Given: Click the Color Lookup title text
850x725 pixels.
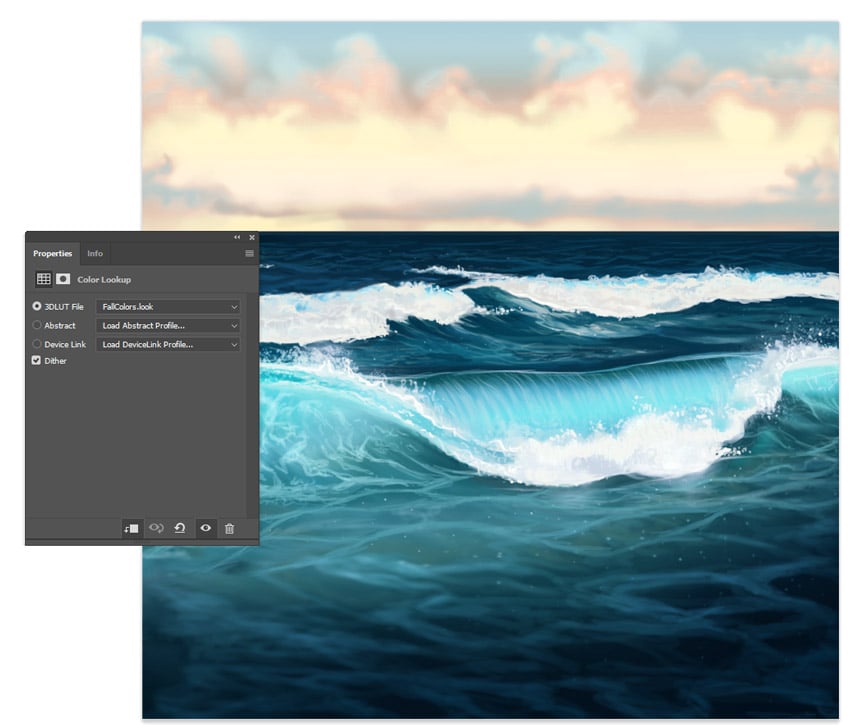Looking at the screenshot, I should point(104,279).
